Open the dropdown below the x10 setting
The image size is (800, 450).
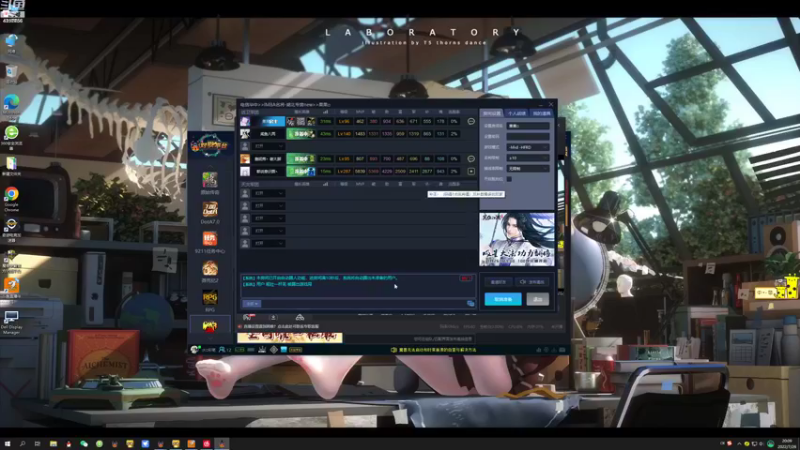click(x=528, y=168)
